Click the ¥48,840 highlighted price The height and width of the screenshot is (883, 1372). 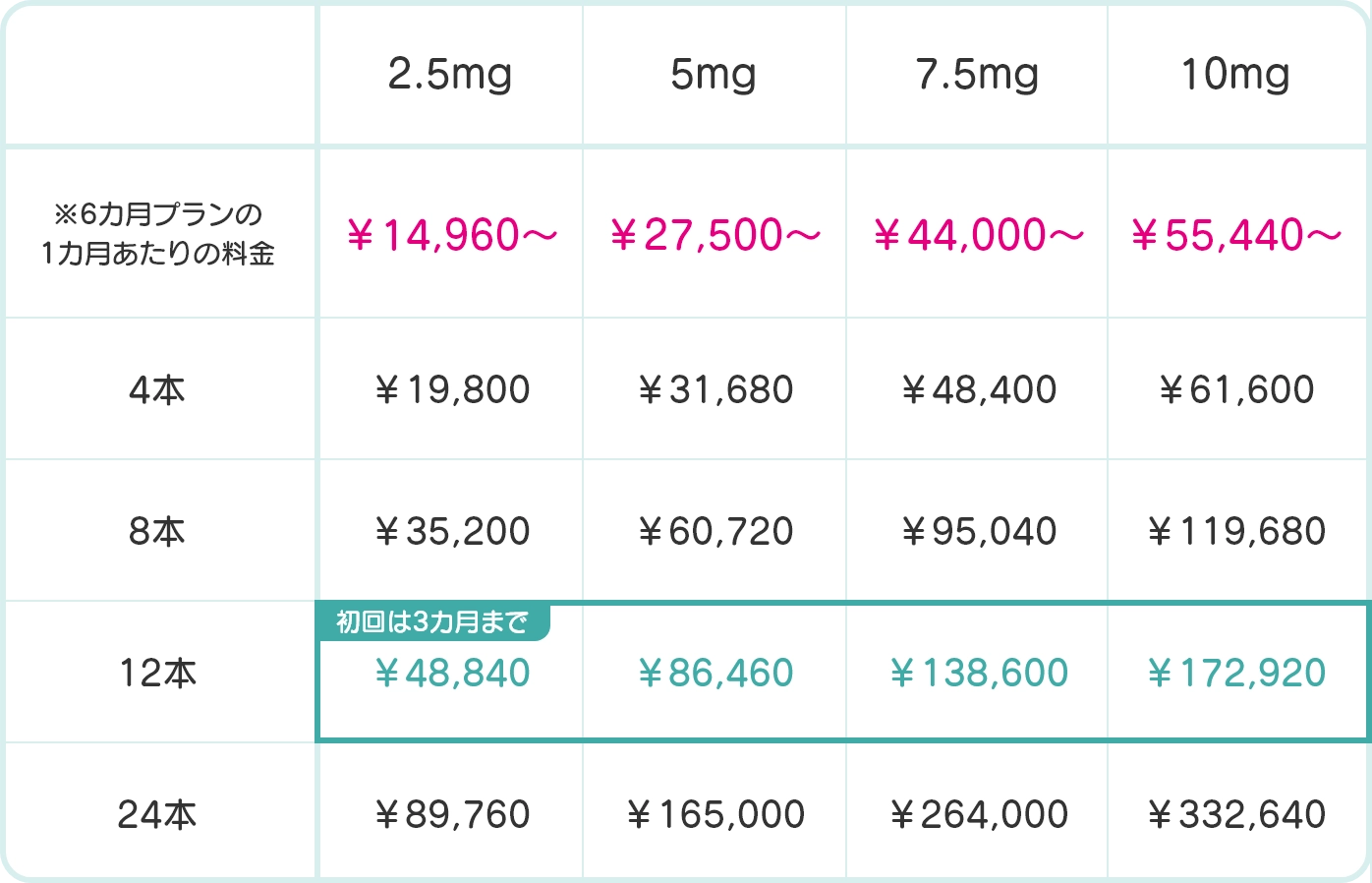coord(452,674)
